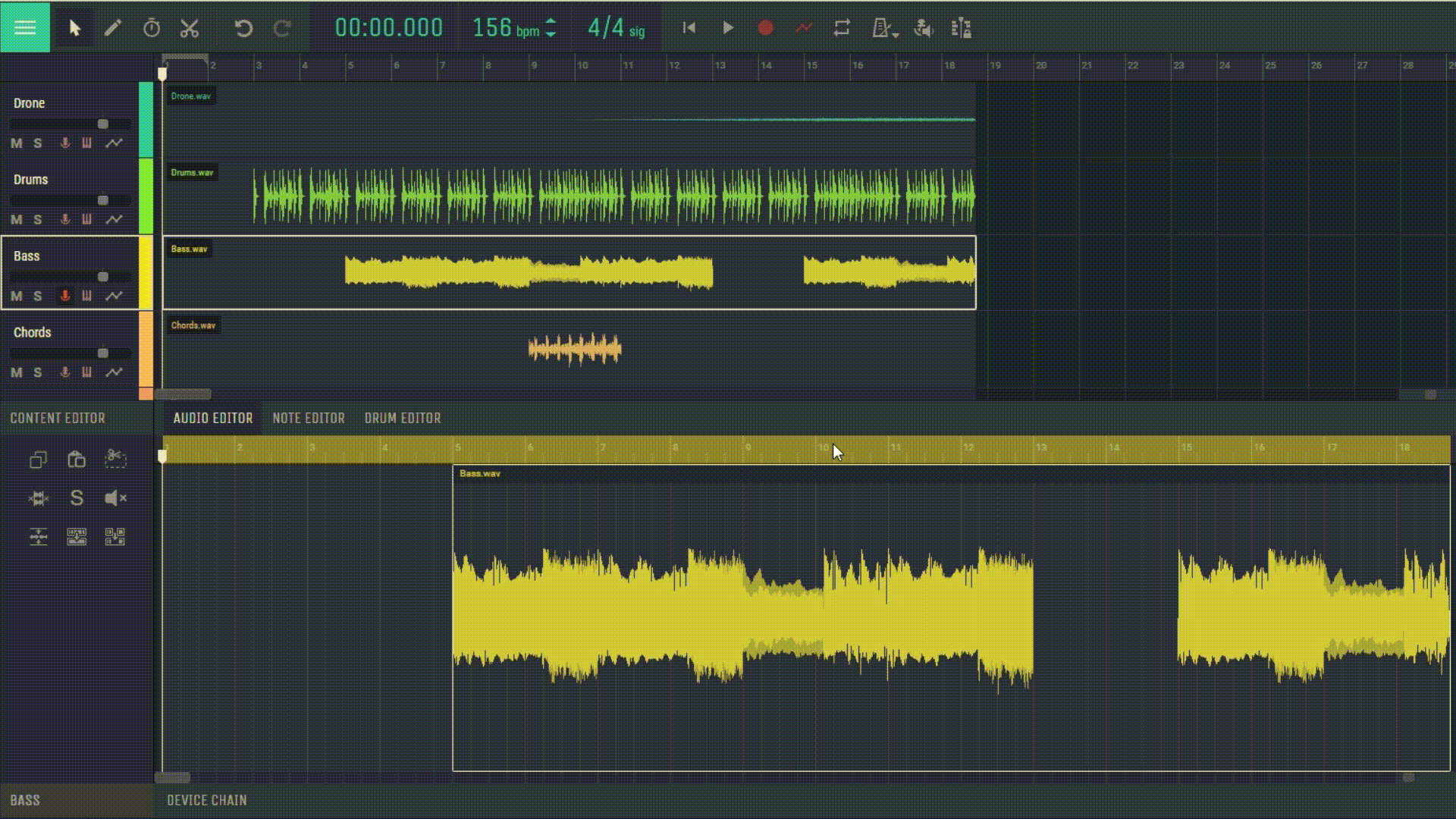Enable loop playback
1456x819 pixels.
click(842, 28)
